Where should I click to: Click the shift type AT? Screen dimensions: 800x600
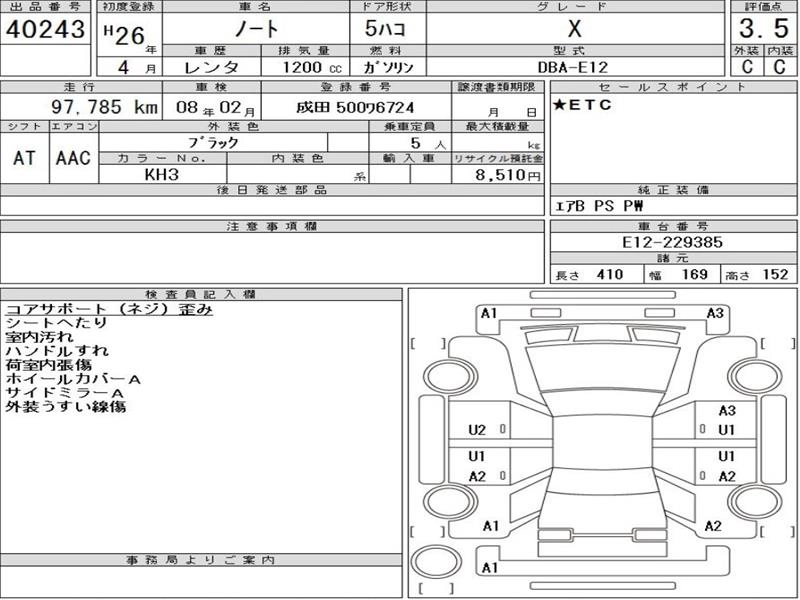(24, 158)
